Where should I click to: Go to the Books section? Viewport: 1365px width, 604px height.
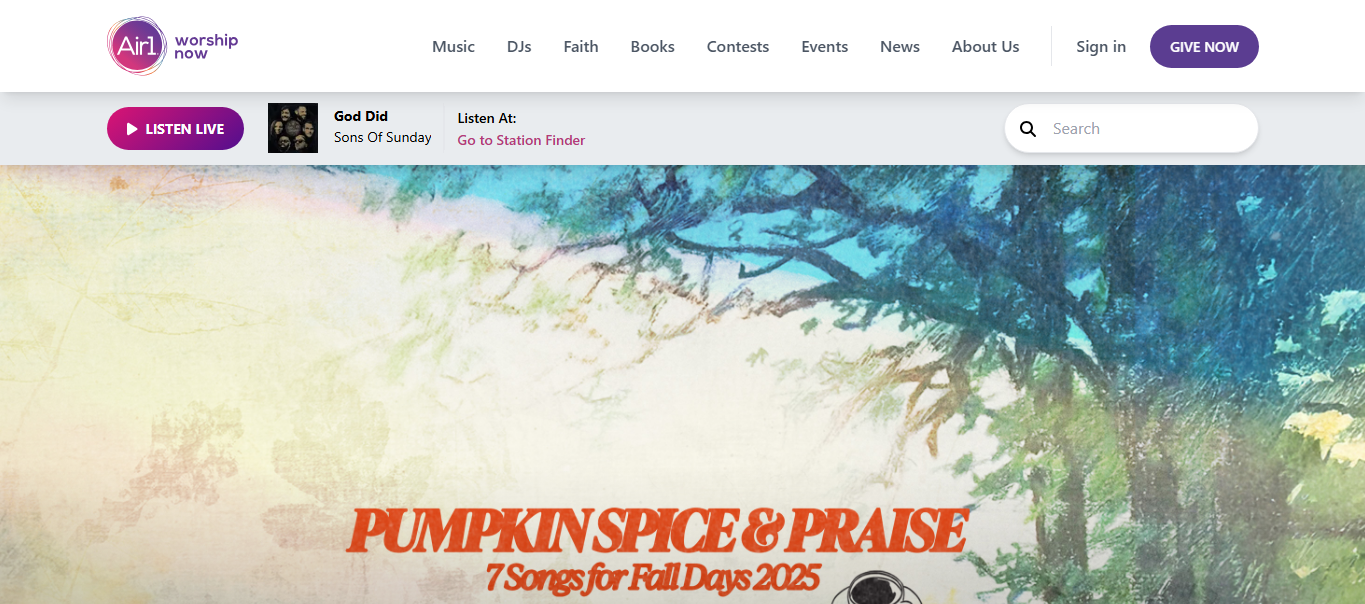pyautogui.click(x=652, y=46)
